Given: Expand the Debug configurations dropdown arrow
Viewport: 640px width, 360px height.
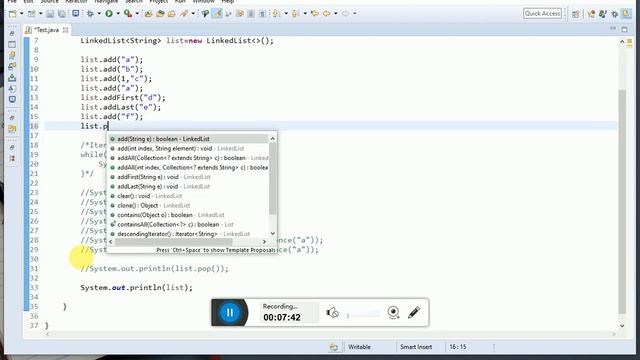Looking at the screenshot, I should [99, 13].
